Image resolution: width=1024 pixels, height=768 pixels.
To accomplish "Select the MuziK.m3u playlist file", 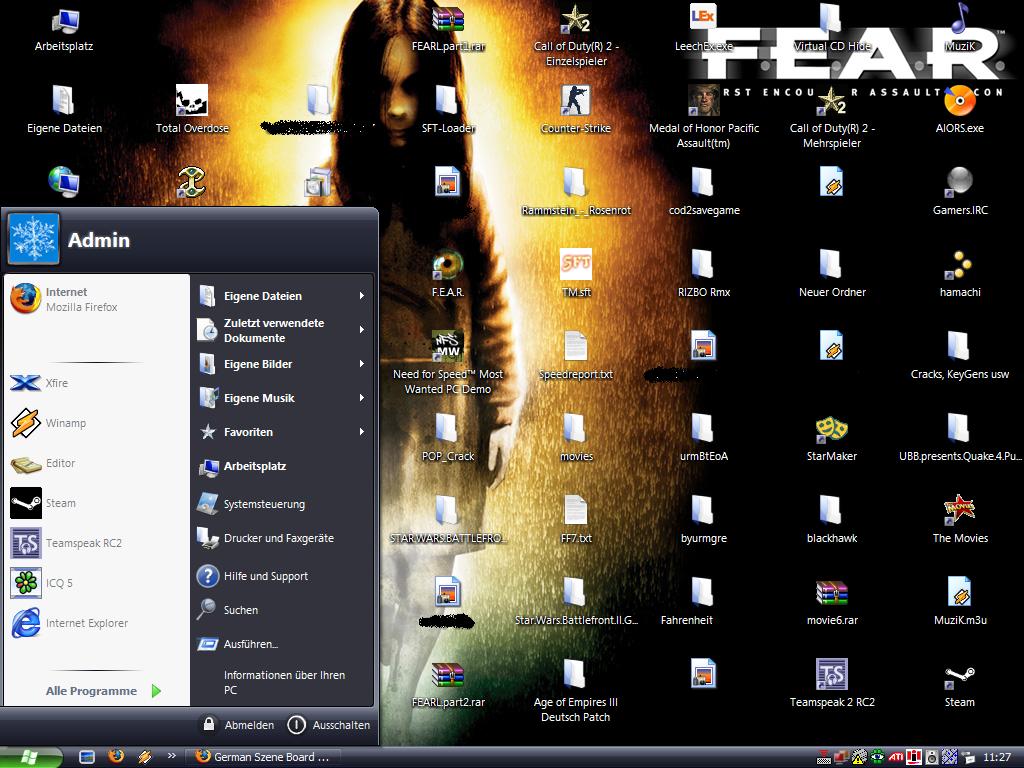I will tap(959, 603).
